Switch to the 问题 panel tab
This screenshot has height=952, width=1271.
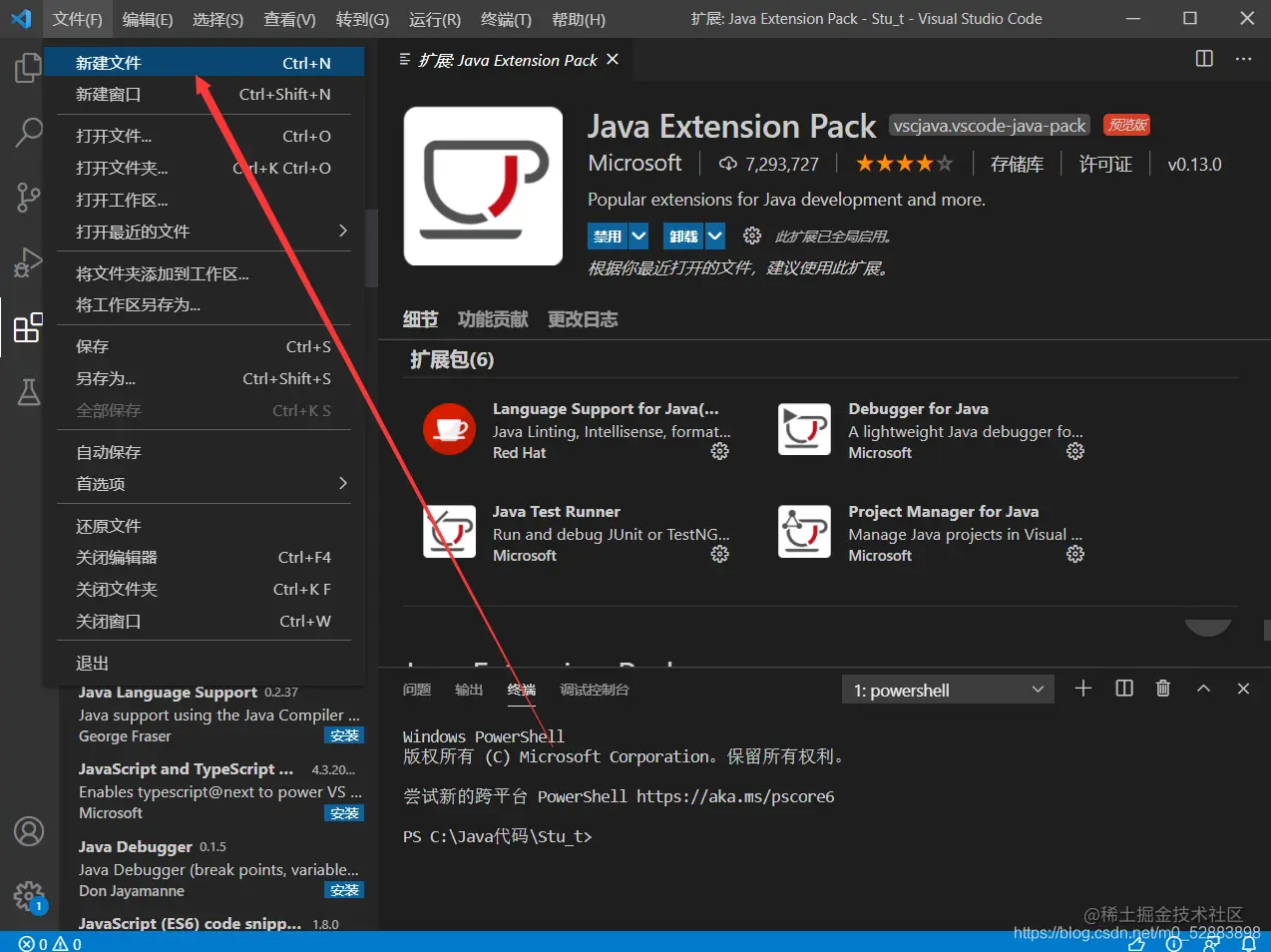417,690
